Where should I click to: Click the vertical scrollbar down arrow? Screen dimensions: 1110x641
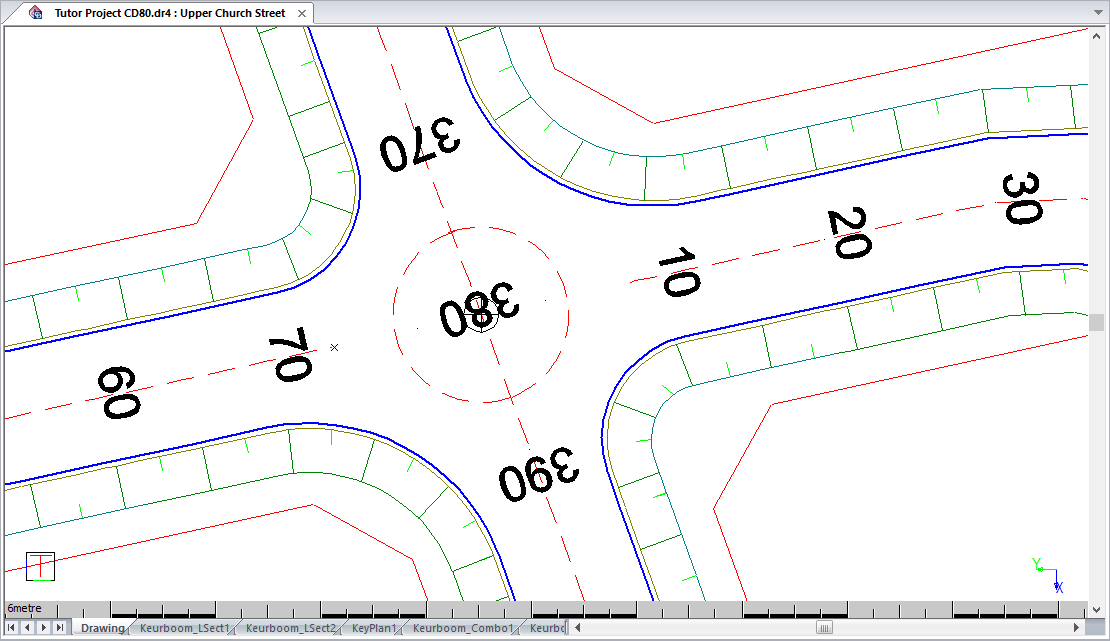(x=1097, y=609)
